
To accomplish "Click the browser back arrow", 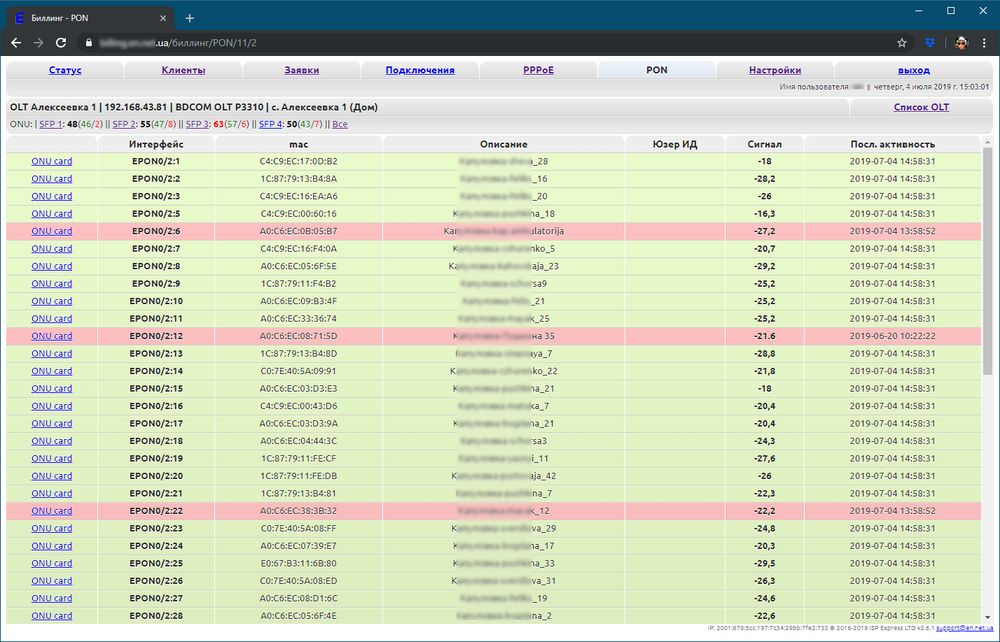I will pos(16,43).
